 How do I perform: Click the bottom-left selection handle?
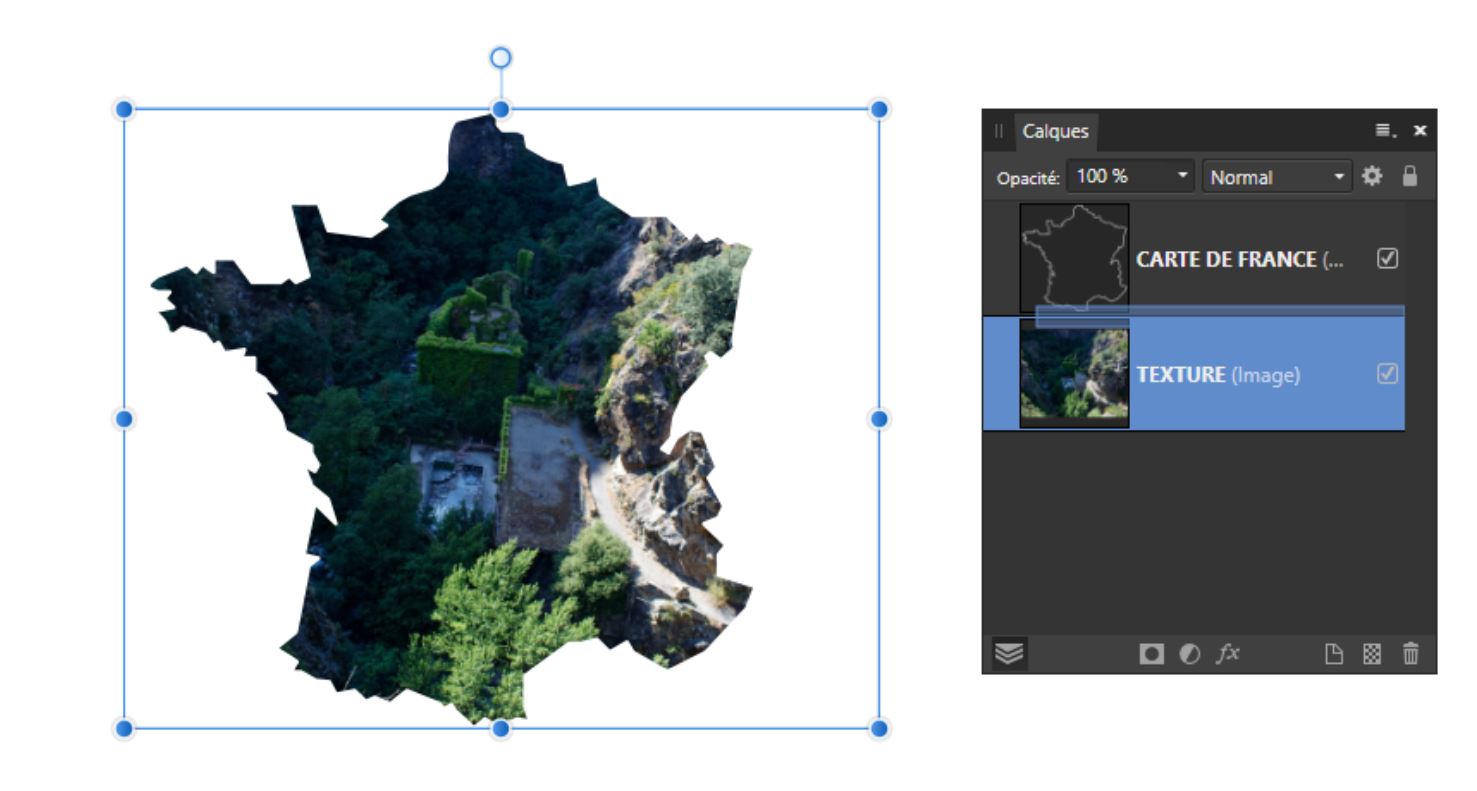124,729
